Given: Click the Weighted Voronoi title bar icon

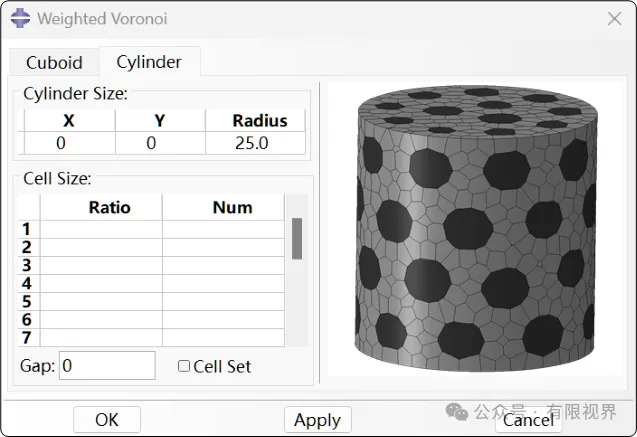Looking at the screenshot, I should tap(19, 18).
